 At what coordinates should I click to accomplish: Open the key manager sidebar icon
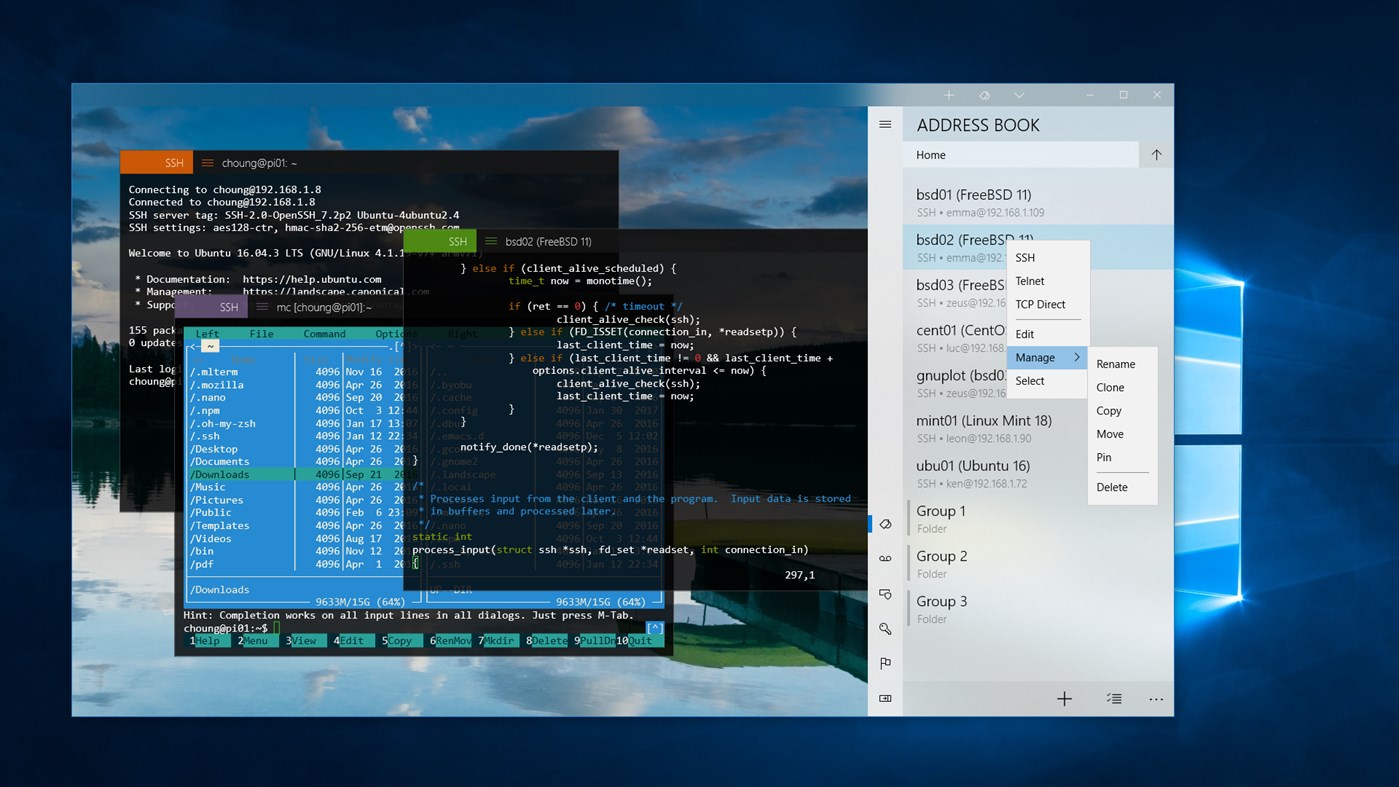[x=885, y=629]
